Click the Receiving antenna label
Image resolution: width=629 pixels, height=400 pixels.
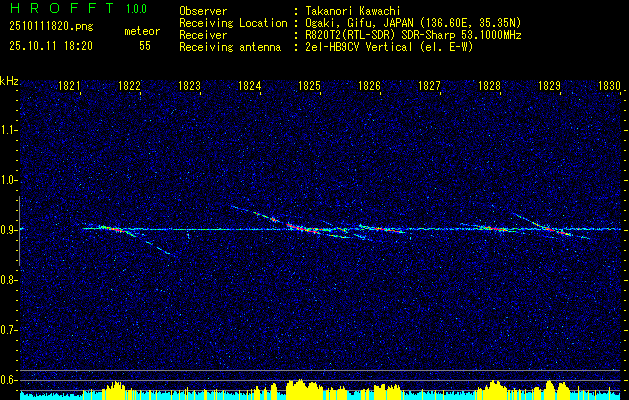[230, 47]
